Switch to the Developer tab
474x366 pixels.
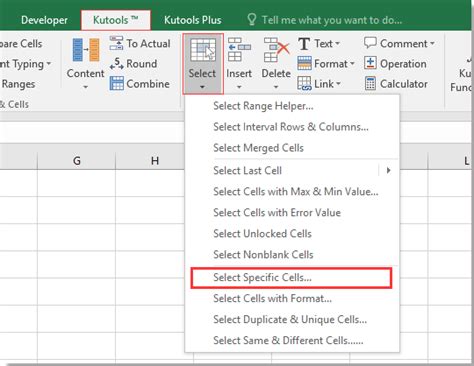click(x=44, y=20)
